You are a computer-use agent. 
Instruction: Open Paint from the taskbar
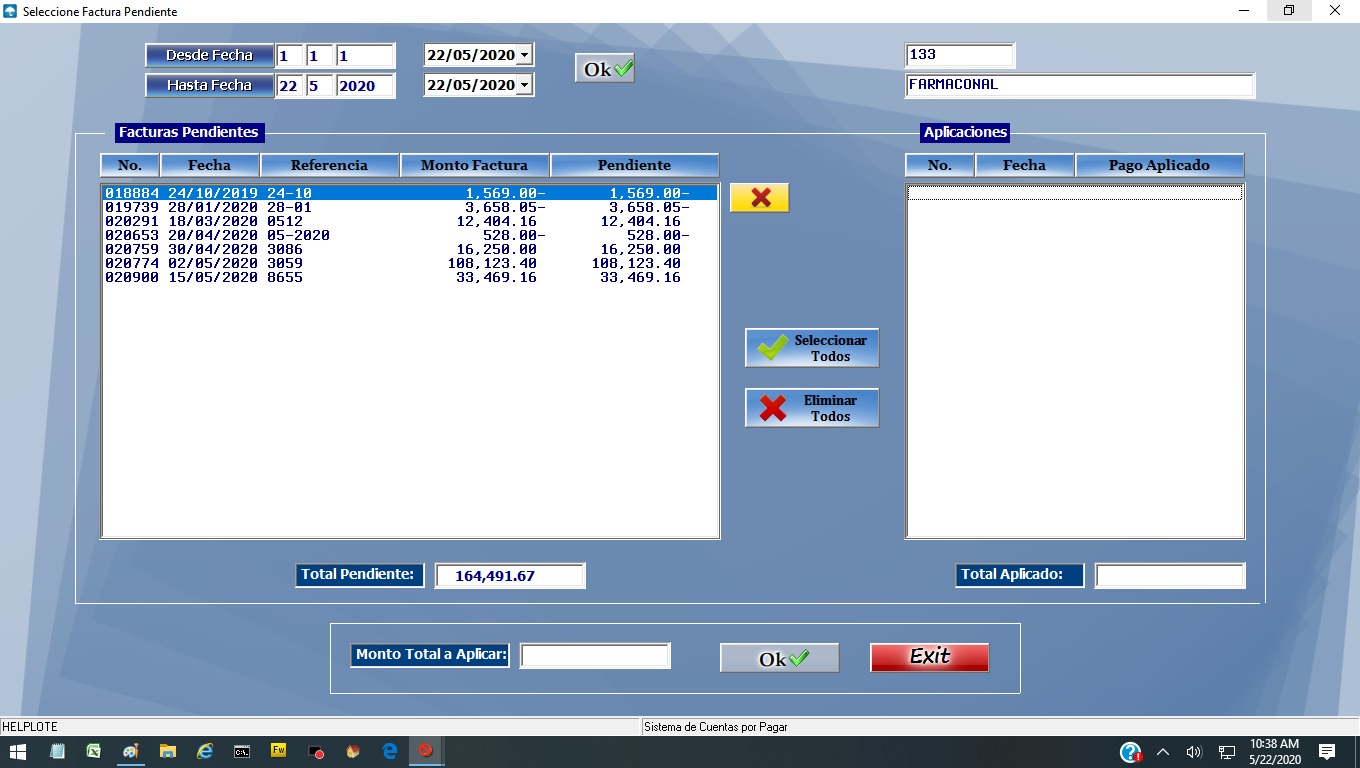pos(130,751)
